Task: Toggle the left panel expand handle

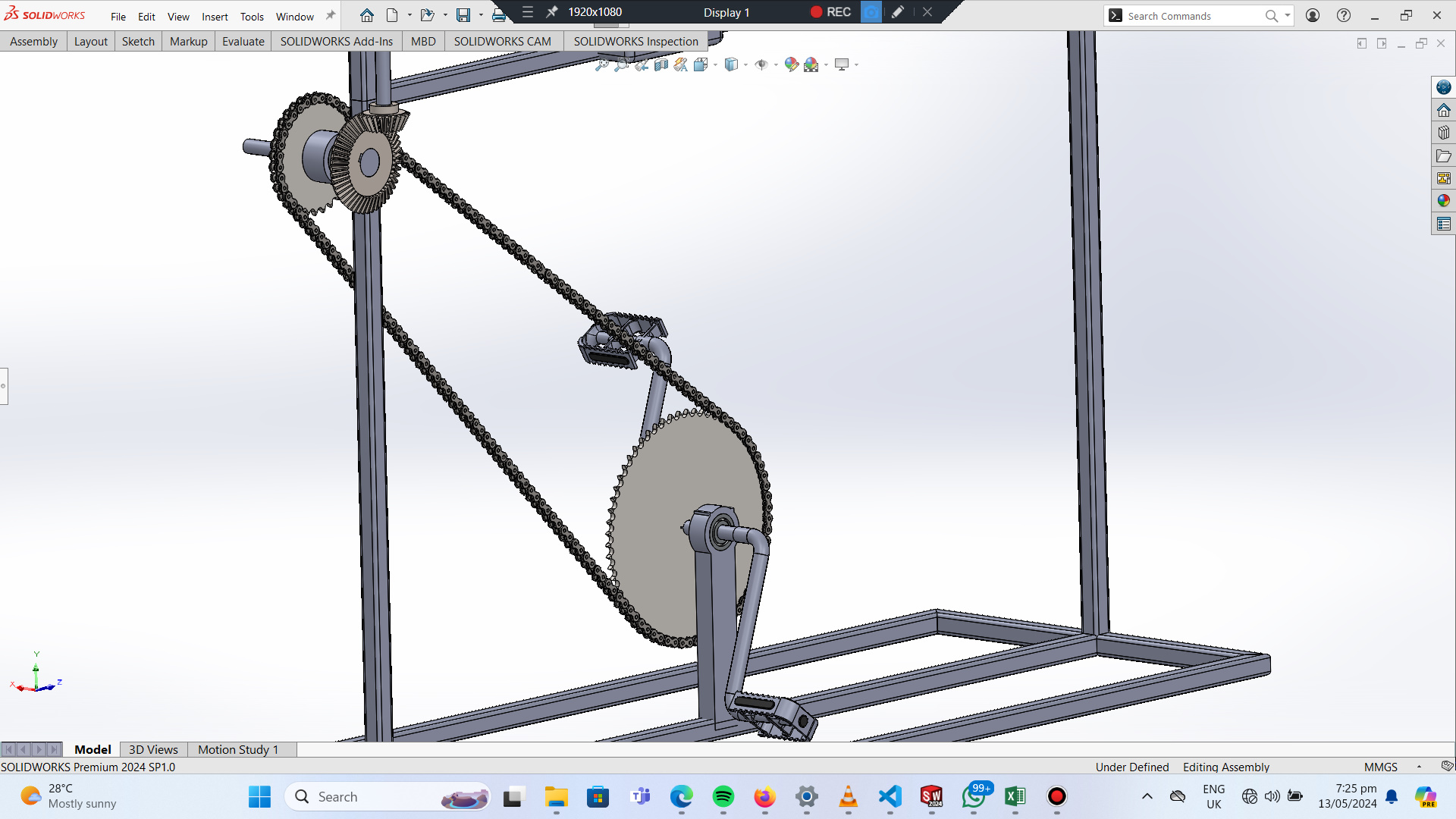Action: coord(4,386)
